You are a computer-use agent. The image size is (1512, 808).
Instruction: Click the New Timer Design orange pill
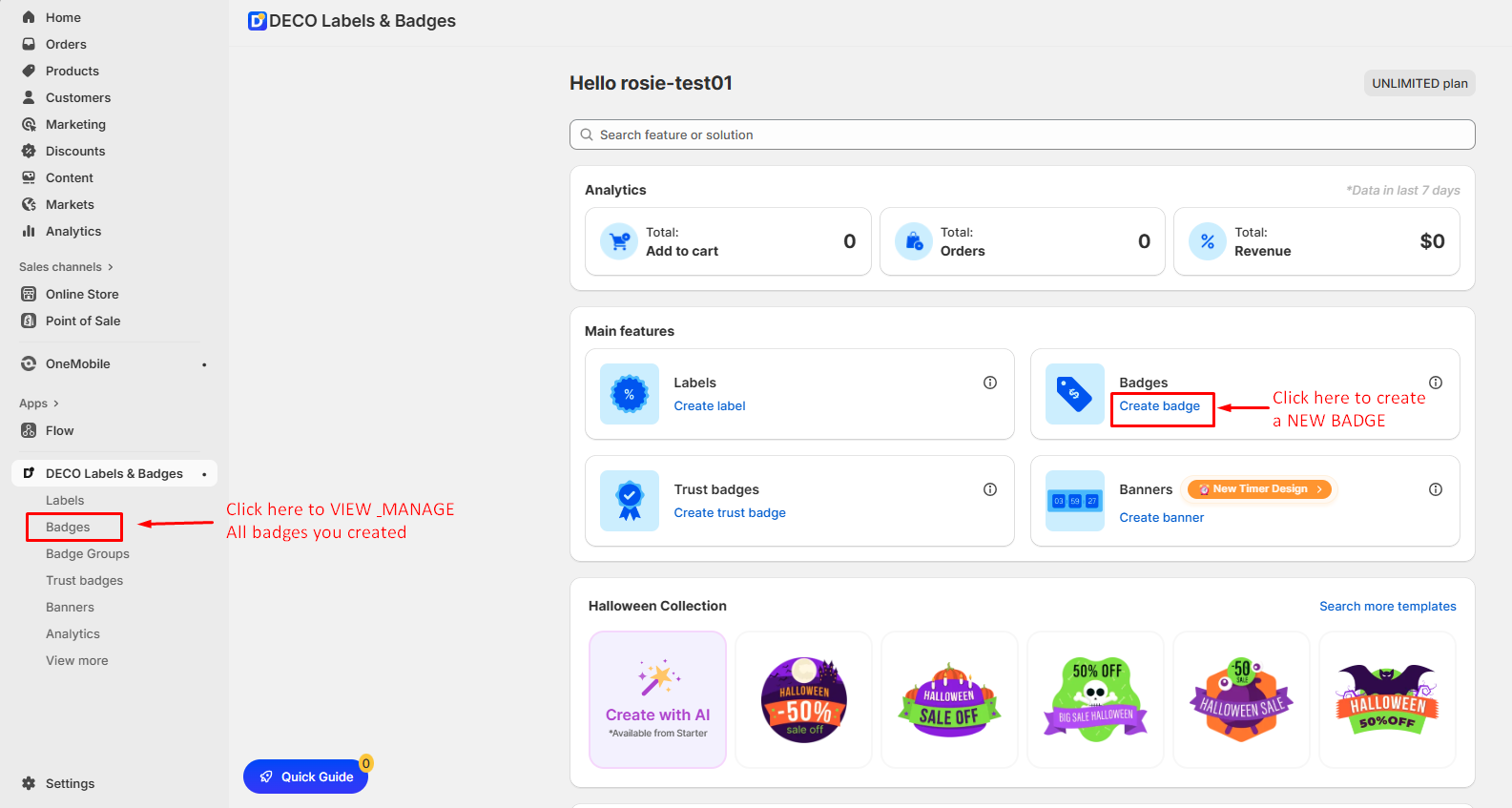click(x=1259, y=489)
